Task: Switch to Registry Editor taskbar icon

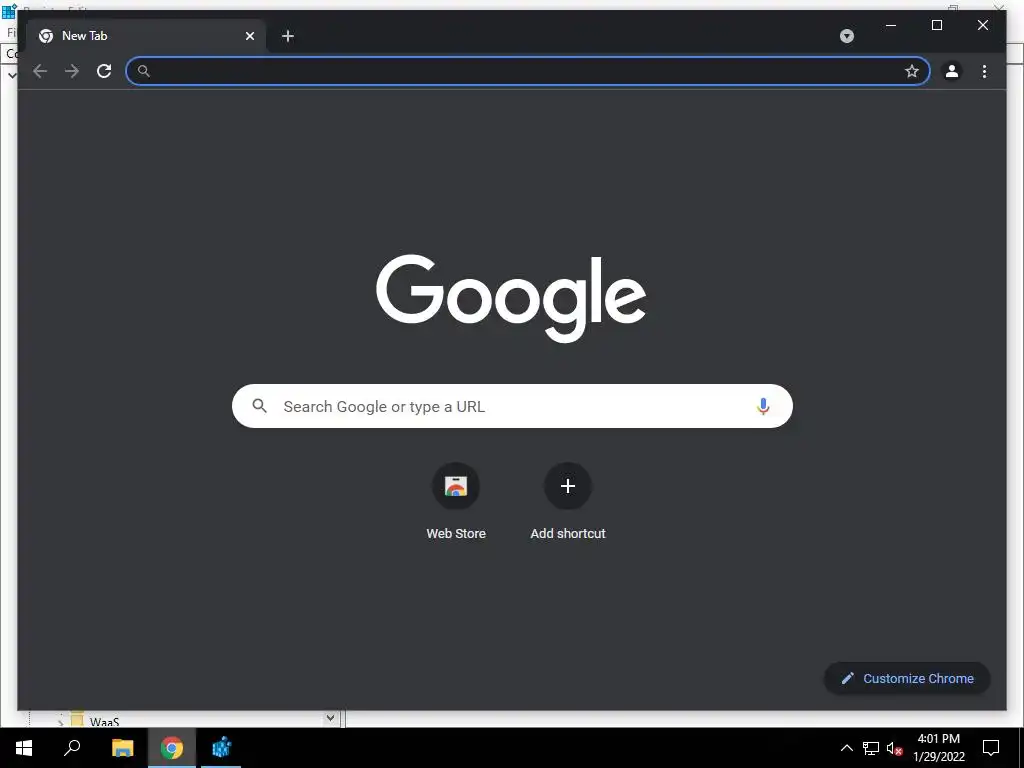Action: (221, 748)
